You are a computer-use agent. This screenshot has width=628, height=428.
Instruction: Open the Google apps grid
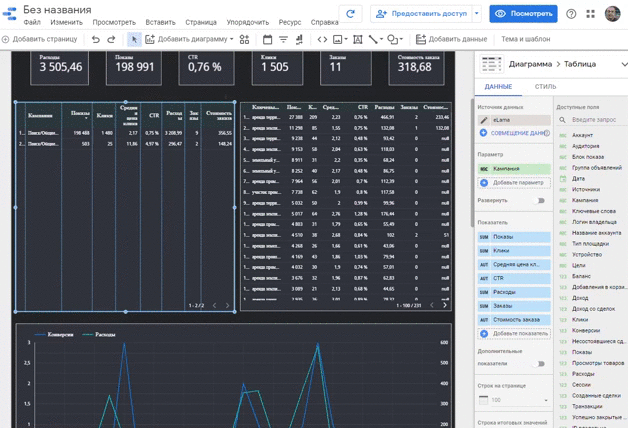590,14
